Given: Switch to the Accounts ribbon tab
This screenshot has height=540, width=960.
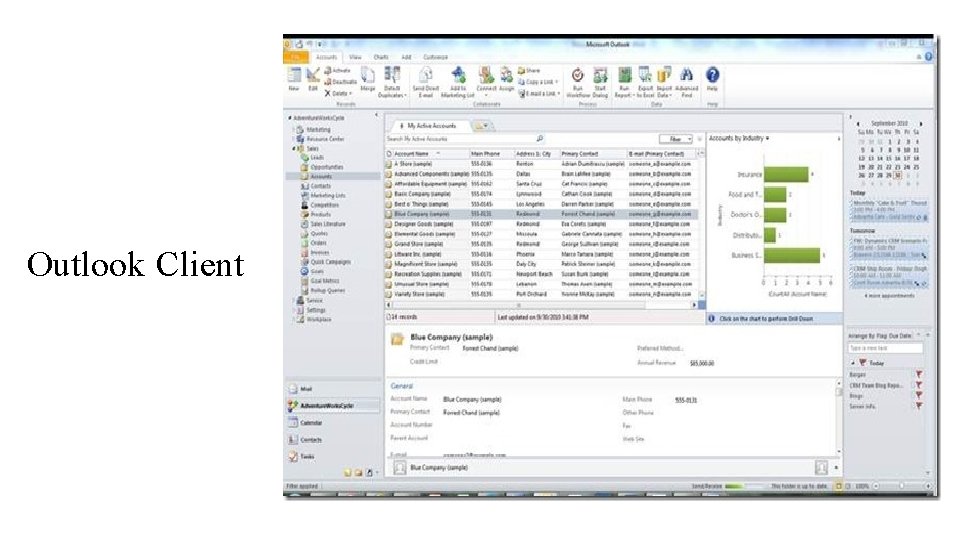Looking at the screenshot, I should point(326,57).
